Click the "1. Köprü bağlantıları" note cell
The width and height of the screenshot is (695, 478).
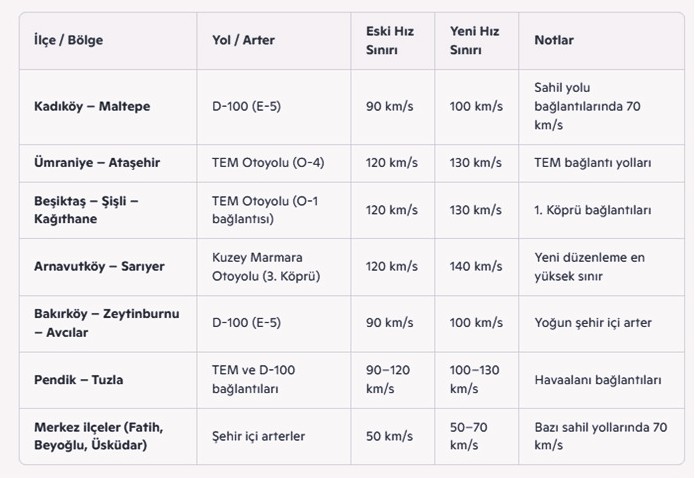pos(593,210)
